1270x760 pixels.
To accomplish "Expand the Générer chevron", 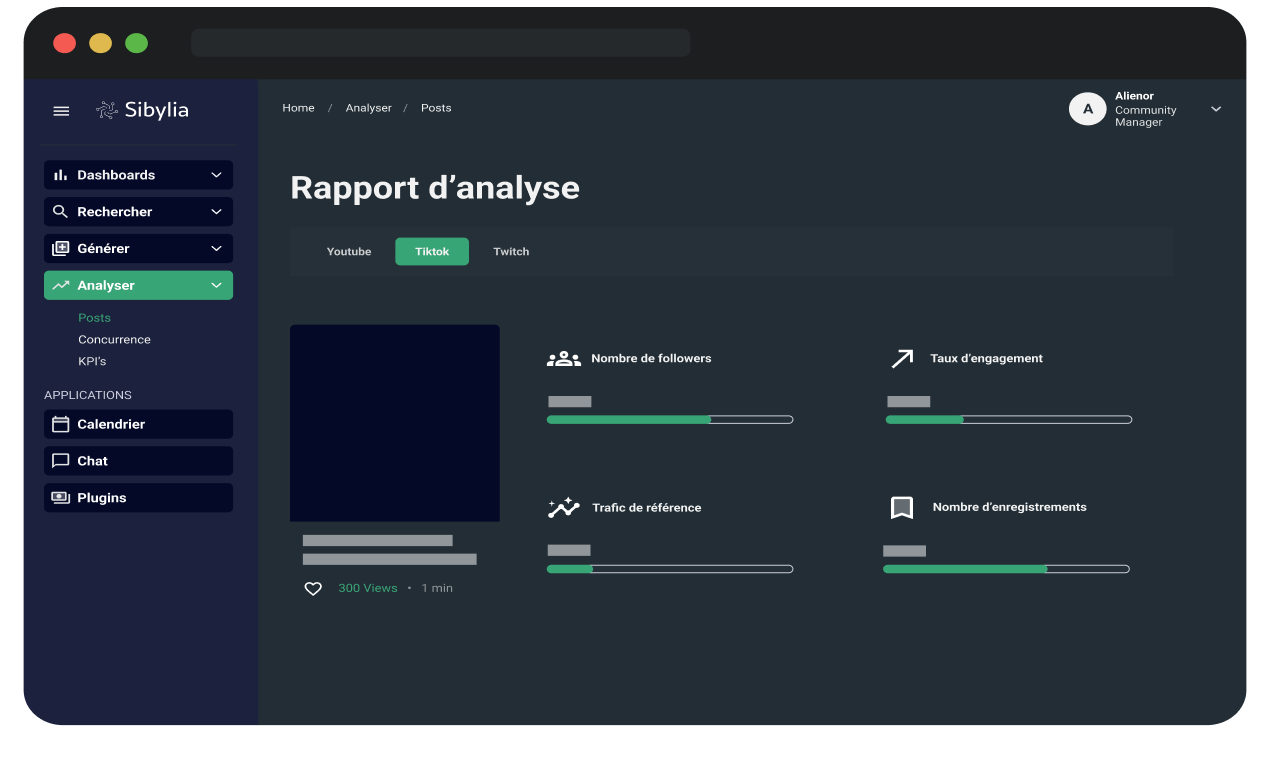I will [216, 248].
